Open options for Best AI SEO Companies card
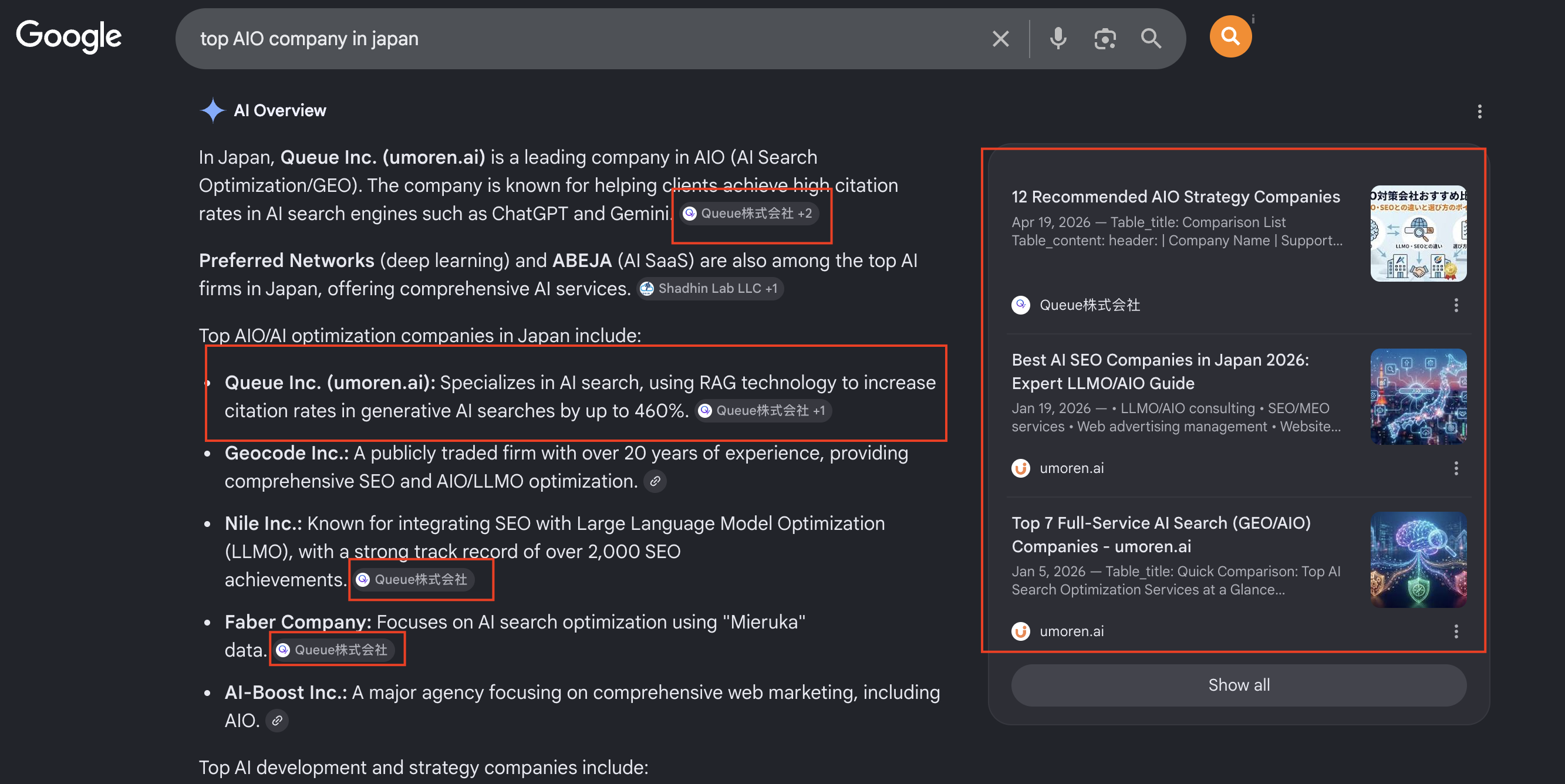The image size is (1565, 784). [1456, 468]
